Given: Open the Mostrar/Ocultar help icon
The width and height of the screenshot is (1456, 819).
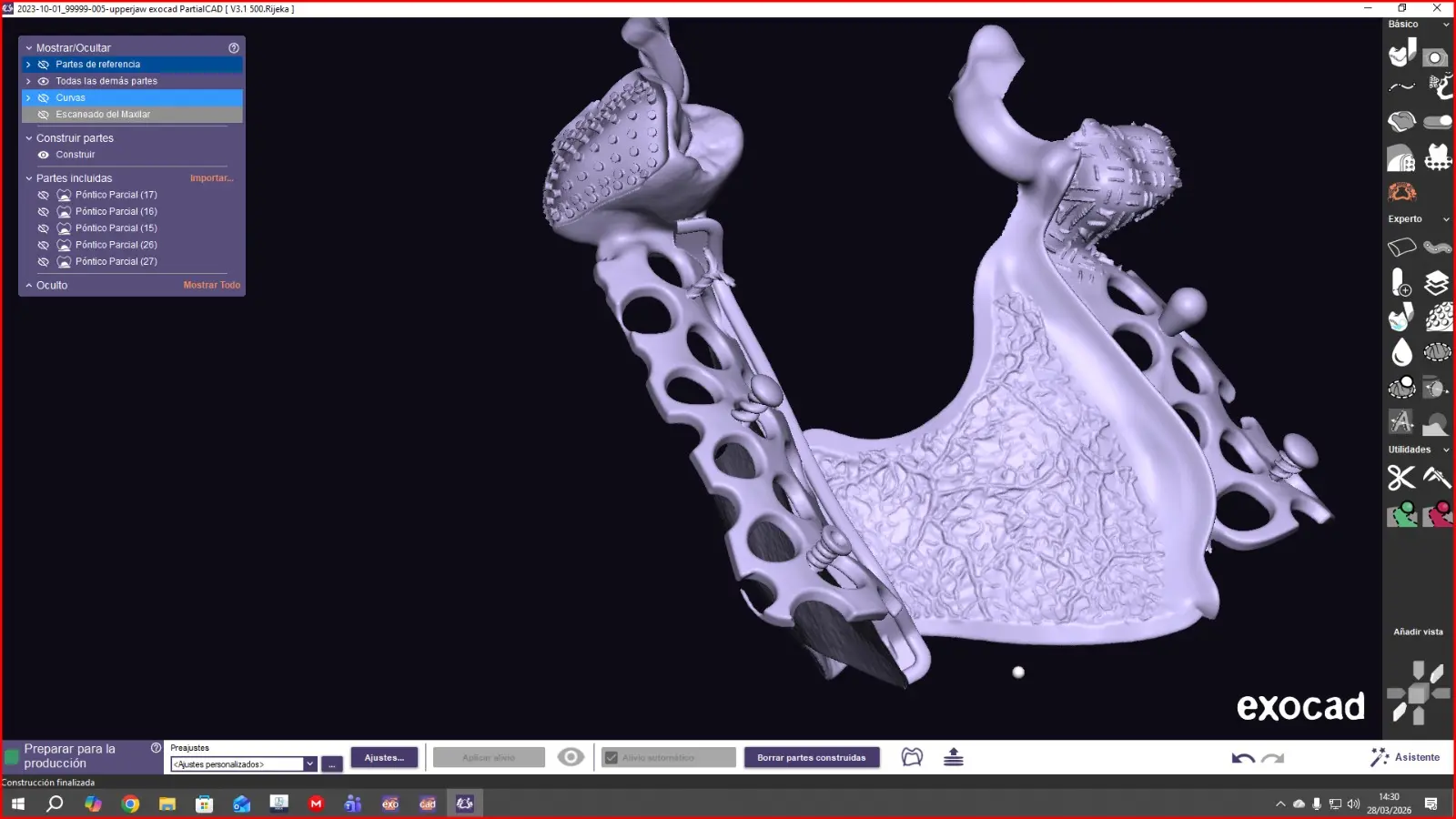Looking at the screenshot, I should pos(234,48).
